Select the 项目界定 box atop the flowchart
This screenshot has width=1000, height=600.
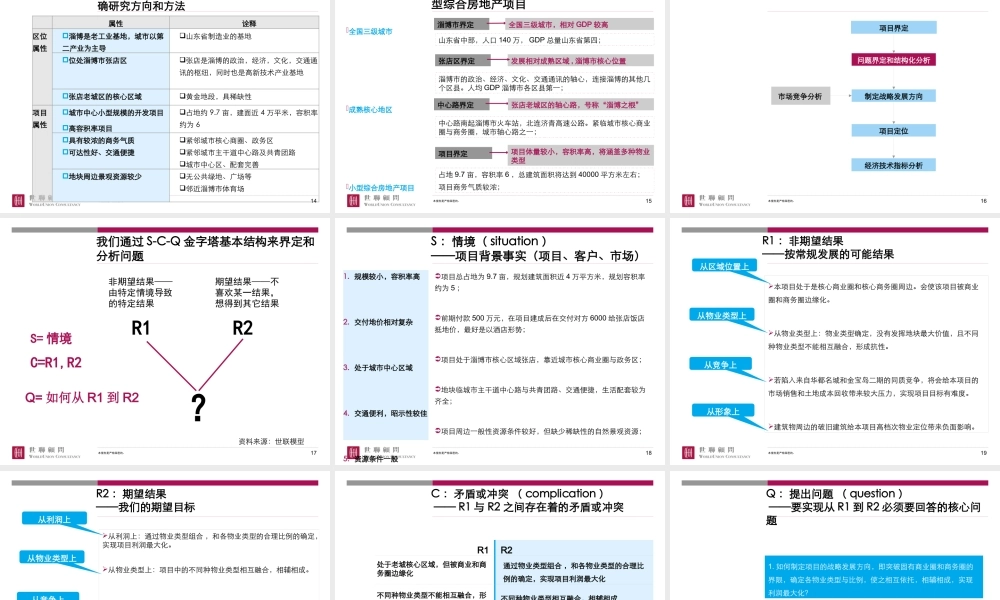click(893, 27)
